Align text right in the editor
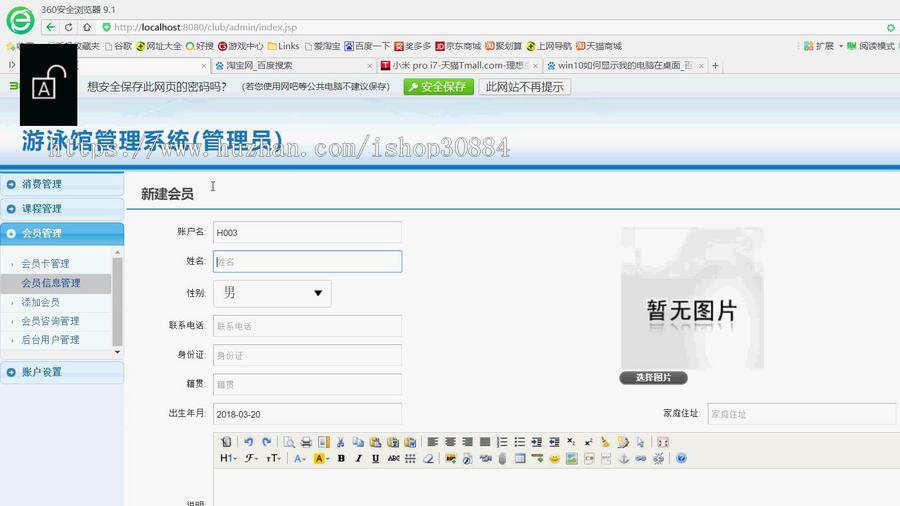The height and width of the screenshot is (506, 900). [x=467, y=442]
